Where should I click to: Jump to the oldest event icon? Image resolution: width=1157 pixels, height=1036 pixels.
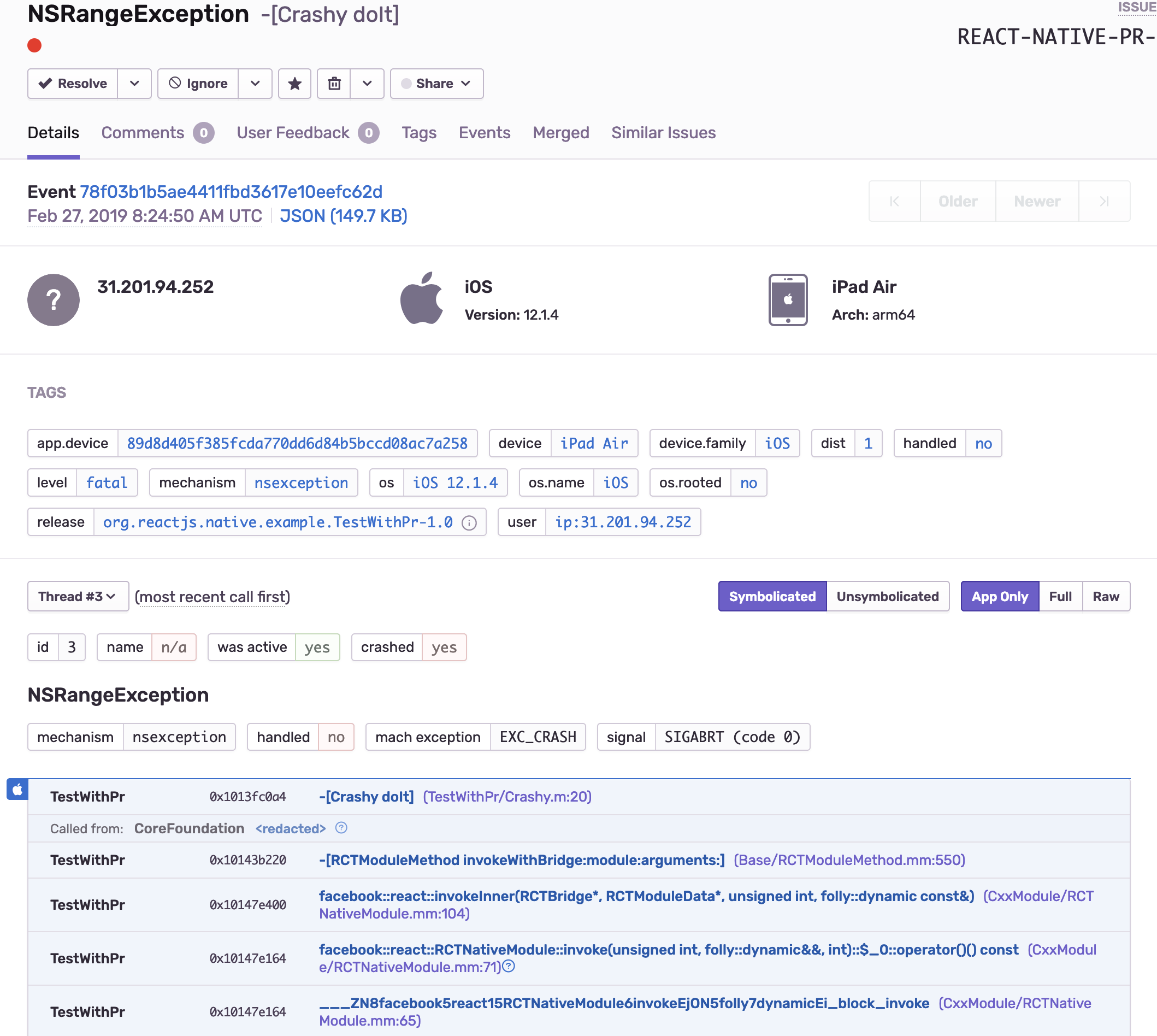894,202
